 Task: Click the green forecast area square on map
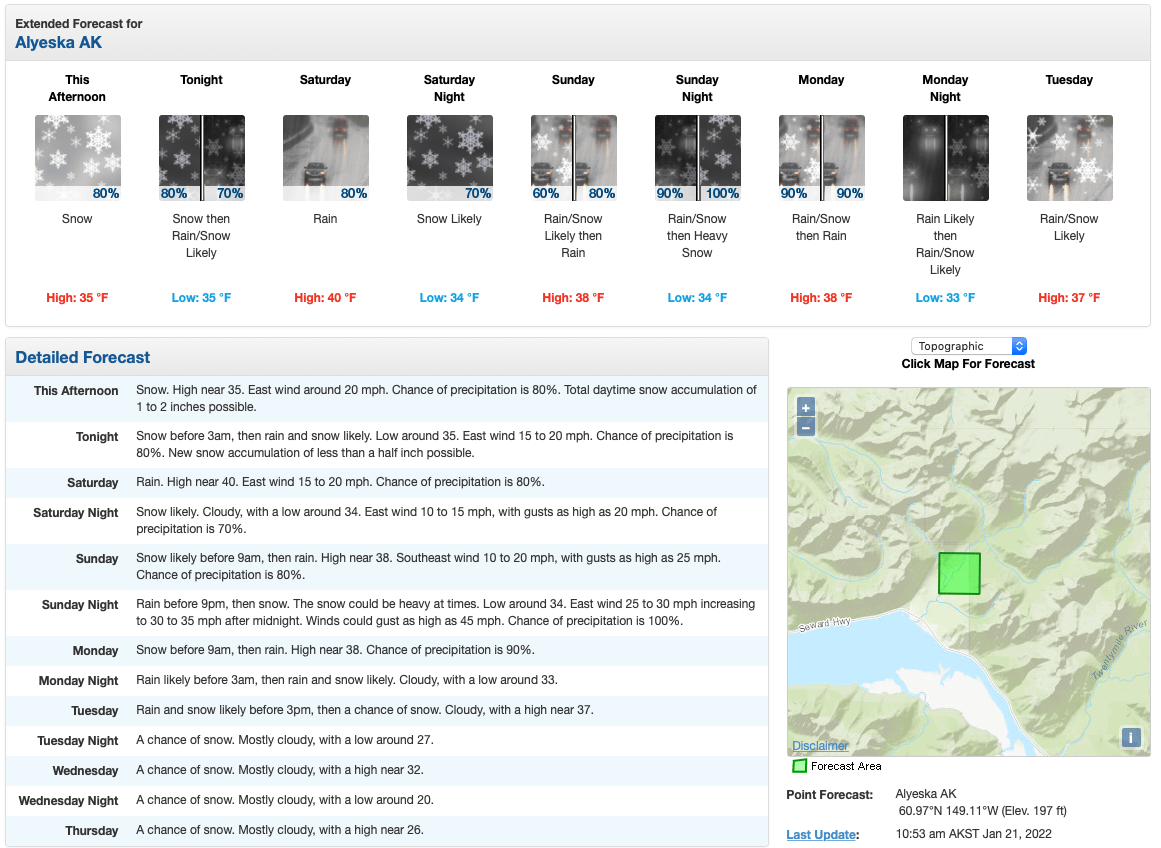coord(959,573)
